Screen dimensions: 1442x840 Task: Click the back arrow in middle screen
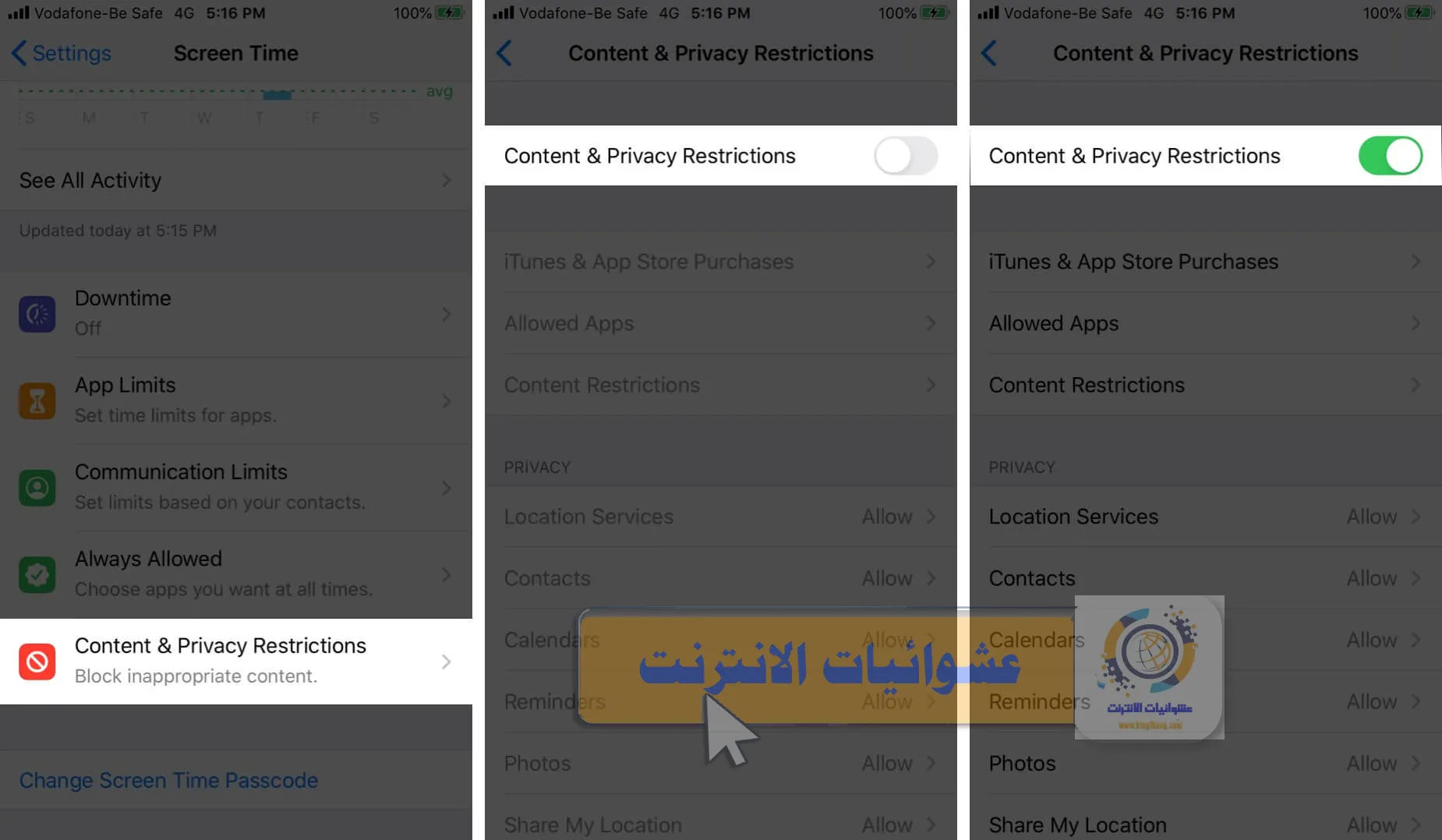tap(504, 53)
